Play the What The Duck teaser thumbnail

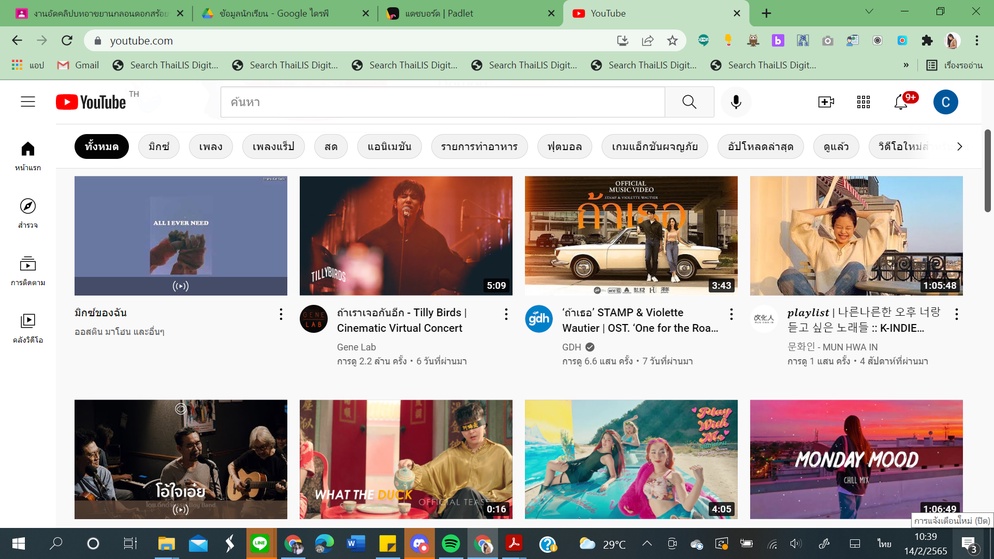coord(406,459)
